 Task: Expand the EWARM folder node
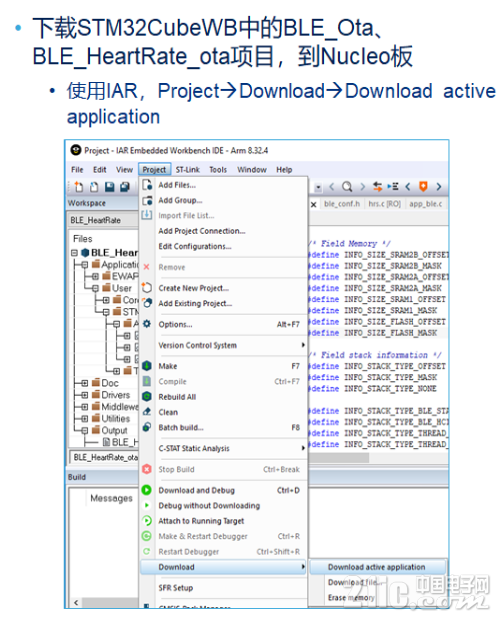(95, 276)
